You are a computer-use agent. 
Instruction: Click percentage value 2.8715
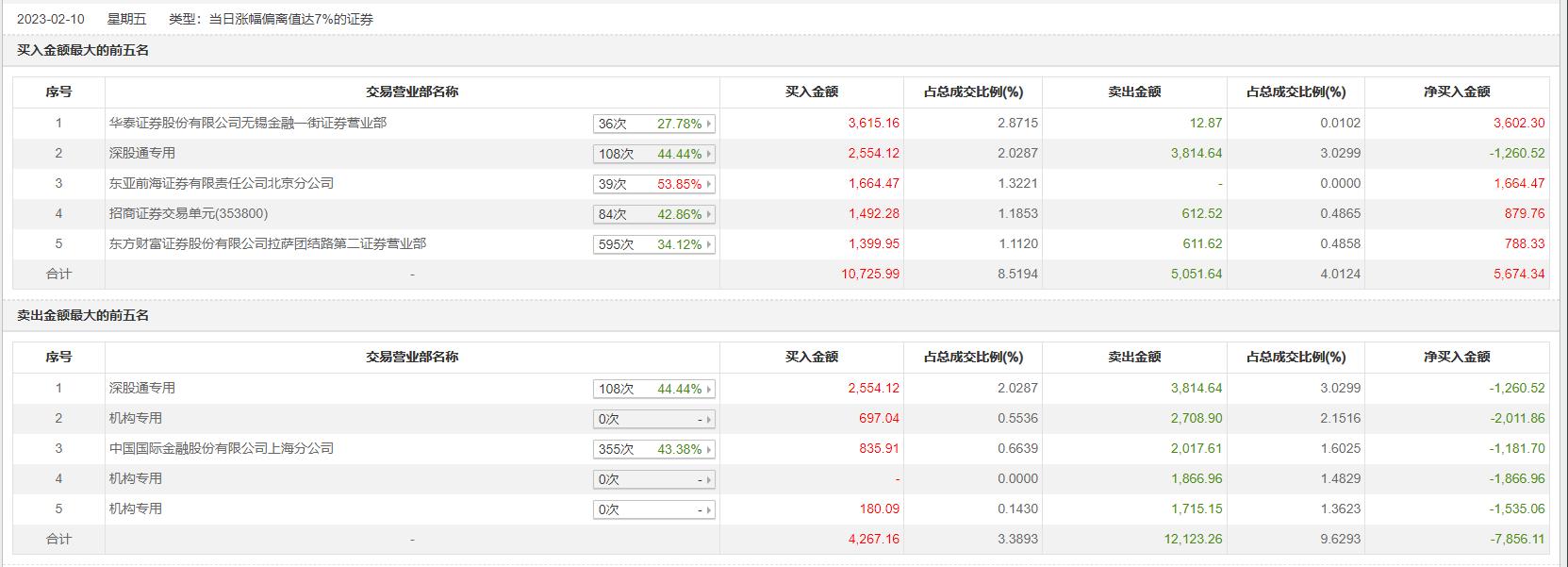coord(1017,123)
